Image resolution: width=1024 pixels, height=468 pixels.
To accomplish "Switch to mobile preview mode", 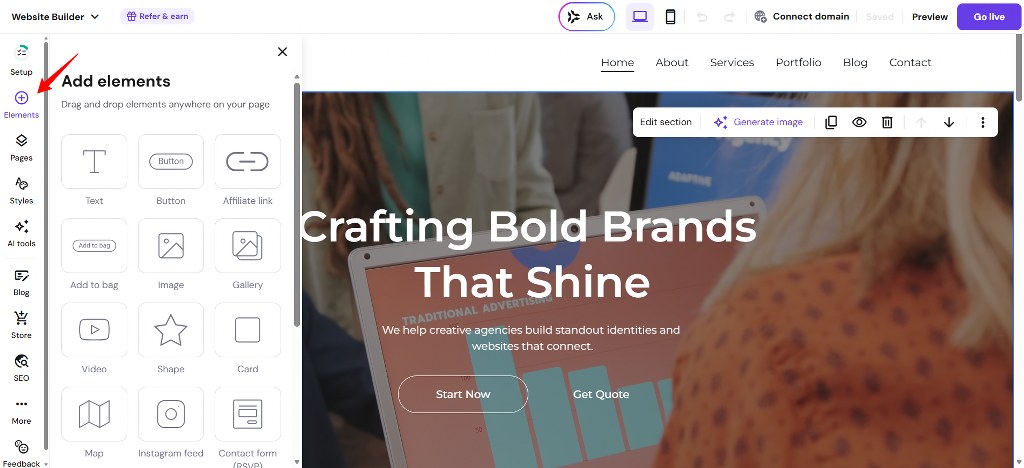I will [x=670, y=17].
